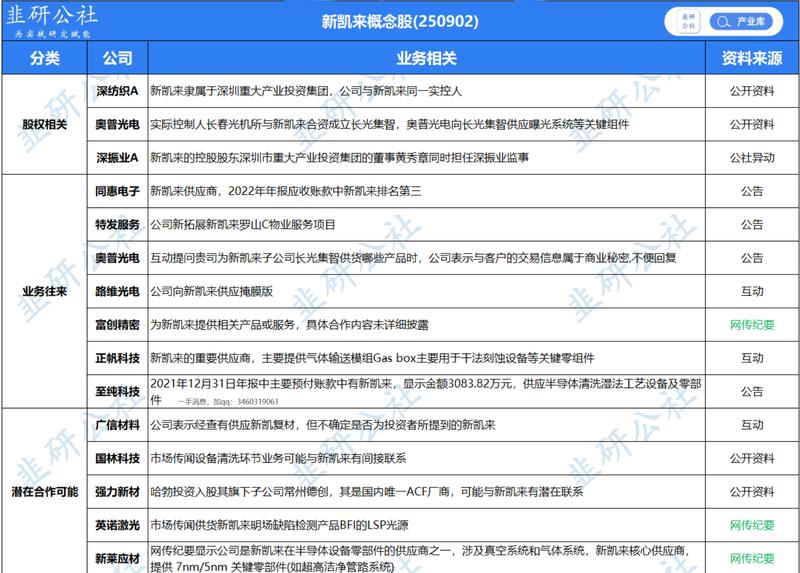Click the 分类 column header
This screenshot has height=573, width=800.
click(x=44, y=58)
